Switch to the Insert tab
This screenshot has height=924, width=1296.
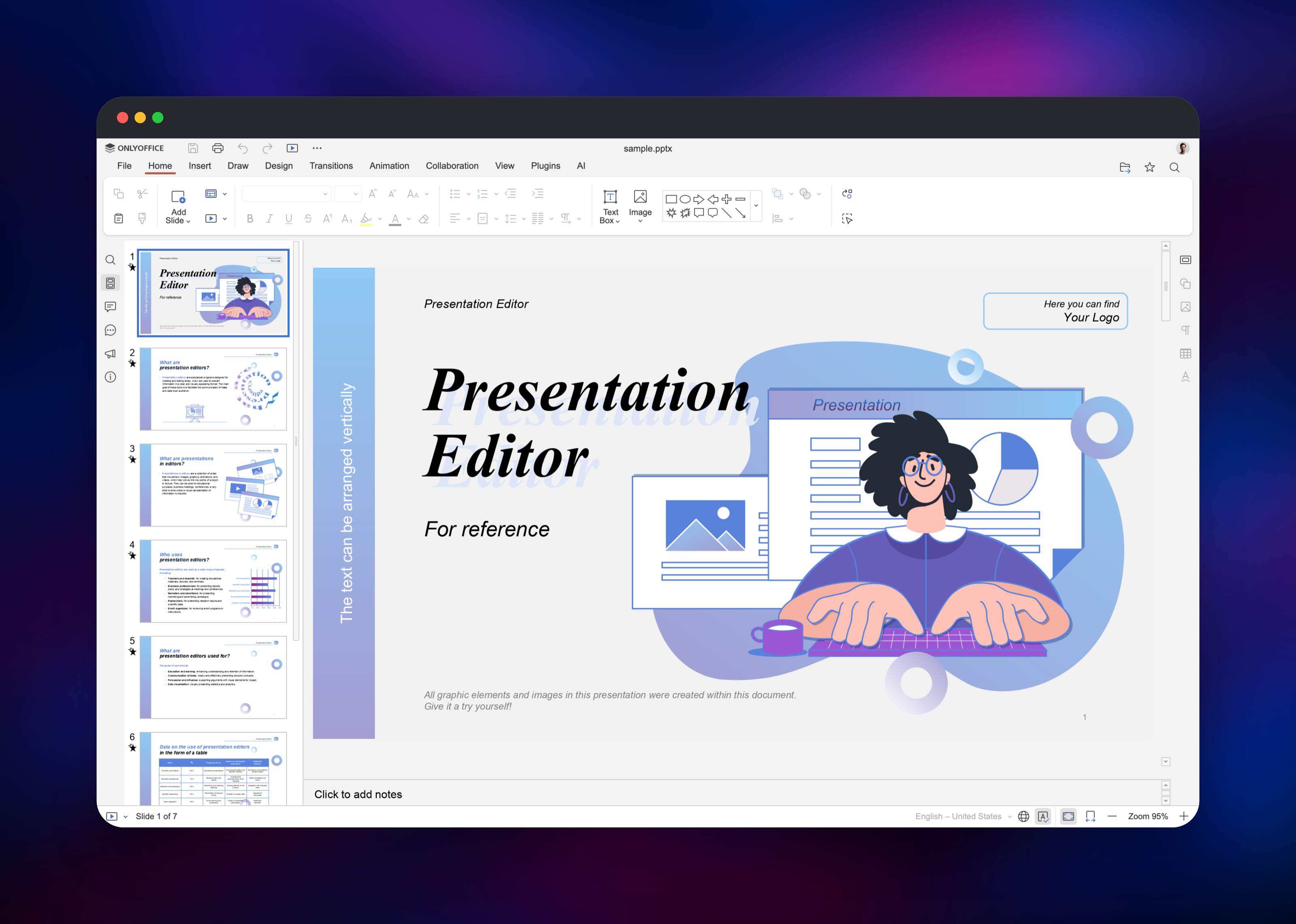(x=200, y=166)
